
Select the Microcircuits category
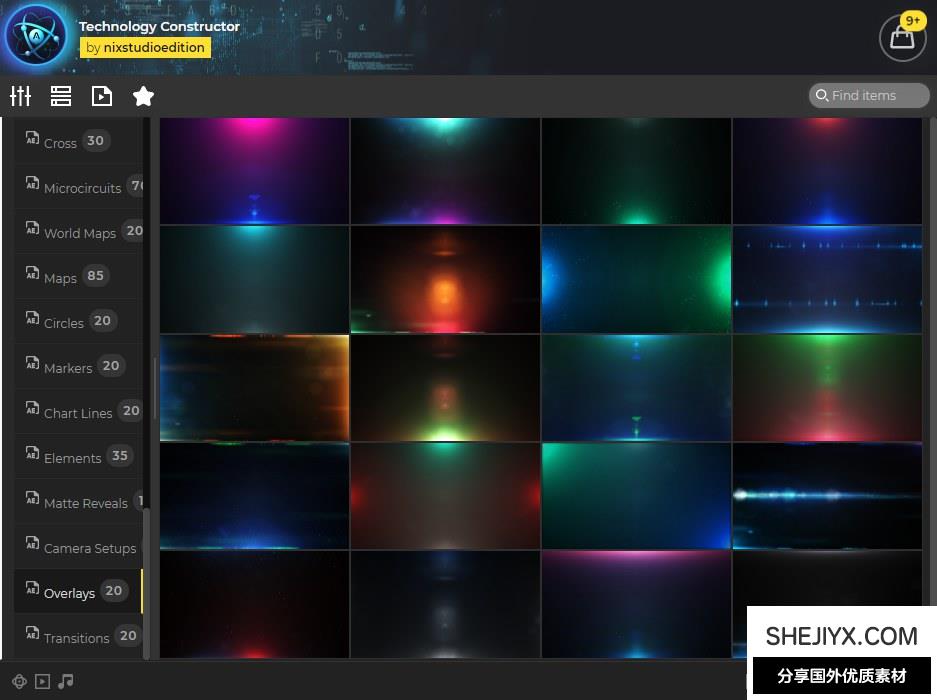click(82, 188)
